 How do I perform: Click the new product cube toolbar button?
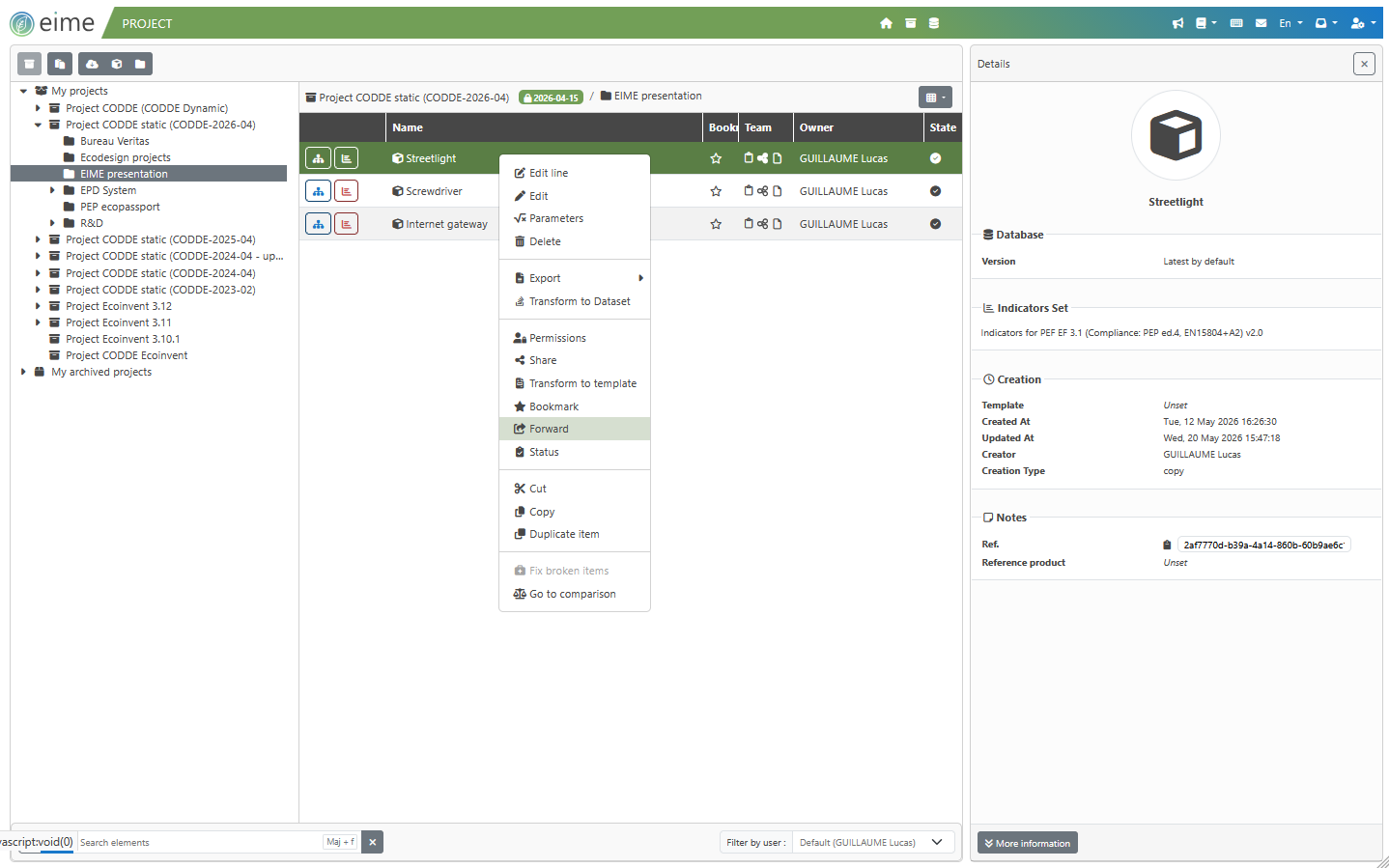(116, 64)
